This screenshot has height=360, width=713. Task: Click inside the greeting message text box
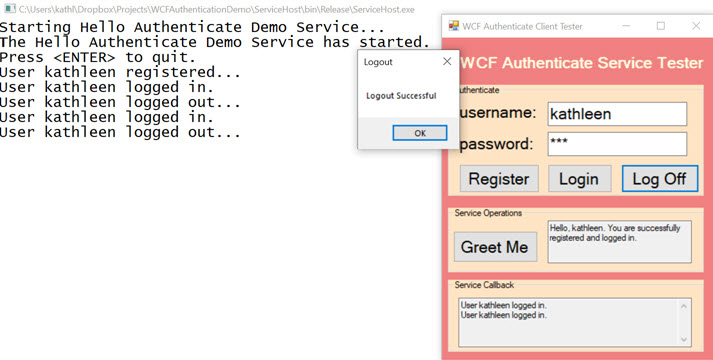pyautogui.click(x=619, y=242)
